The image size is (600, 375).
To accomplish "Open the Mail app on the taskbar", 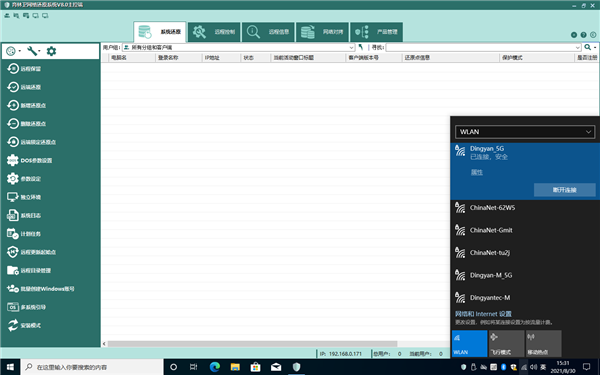I will 276,367.
